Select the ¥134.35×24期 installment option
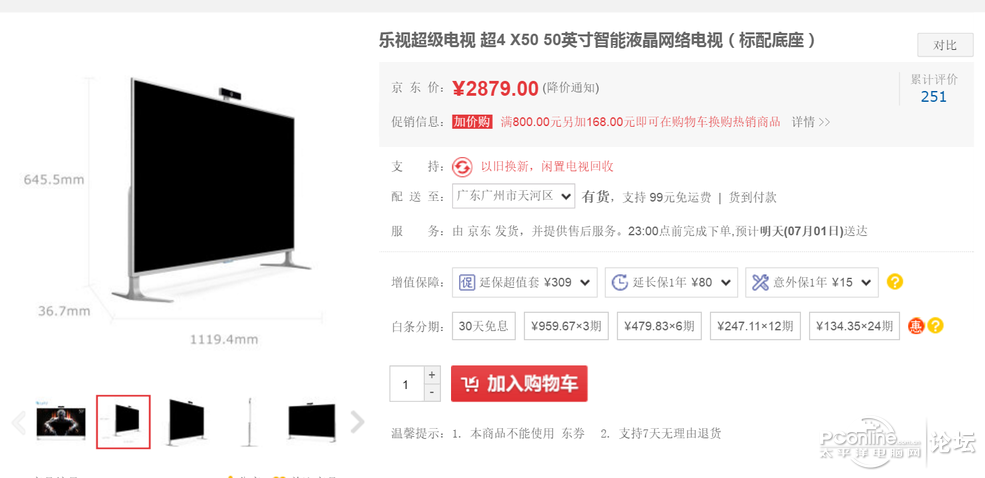 (x=854, y=326)
